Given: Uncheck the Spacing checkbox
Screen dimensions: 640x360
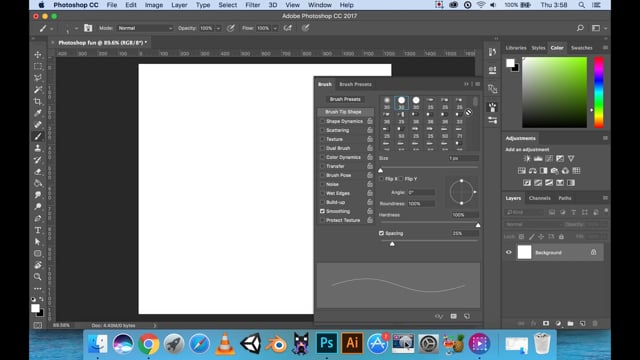Looking at the screenshot, I should tap(381, 233).
